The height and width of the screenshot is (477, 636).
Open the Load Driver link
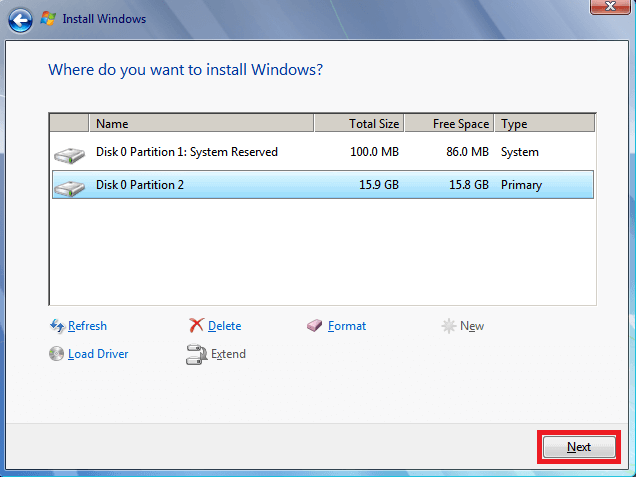pos(98,354)
